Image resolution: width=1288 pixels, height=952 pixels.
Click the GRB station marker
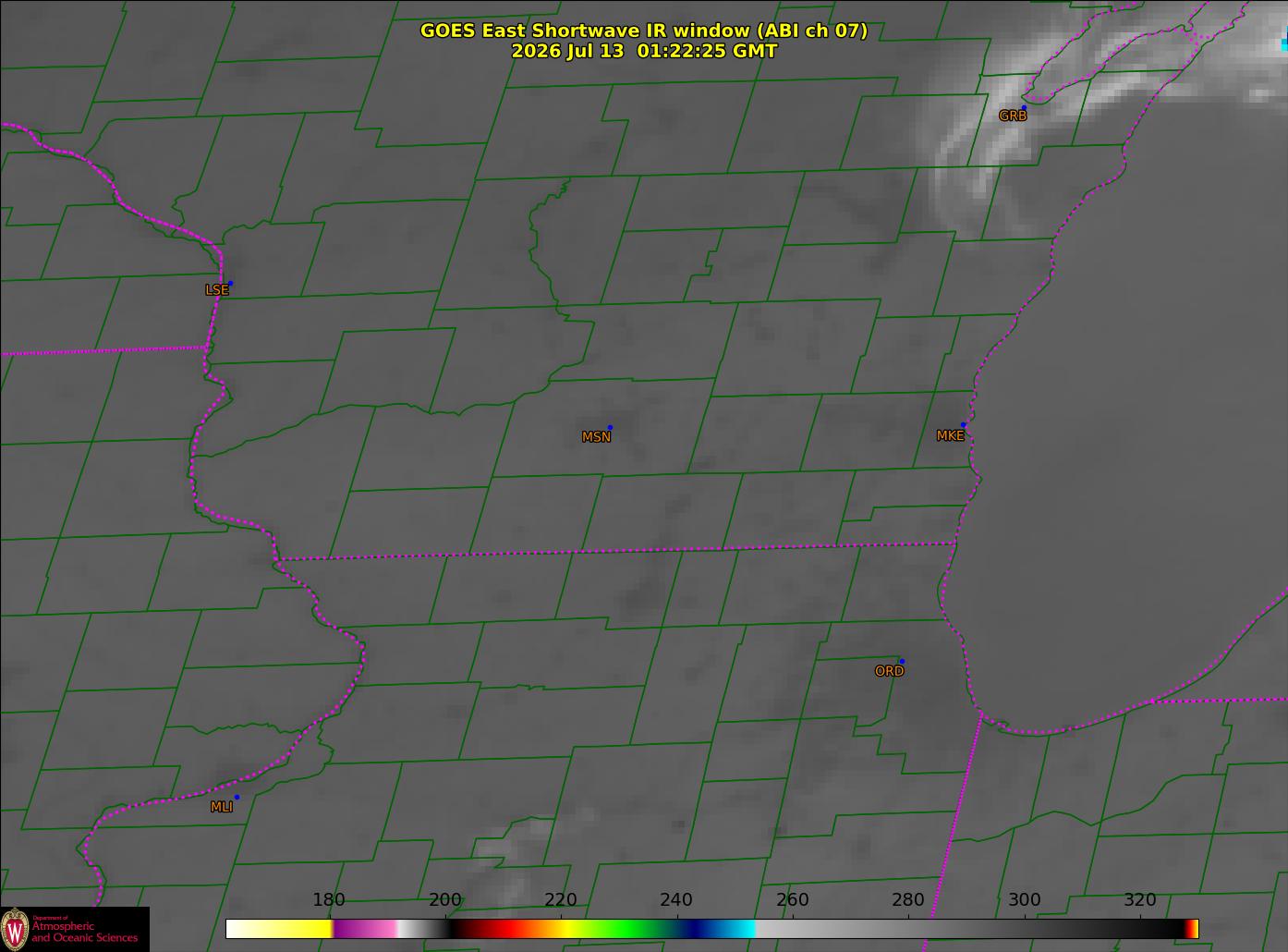click(1023, 108)
